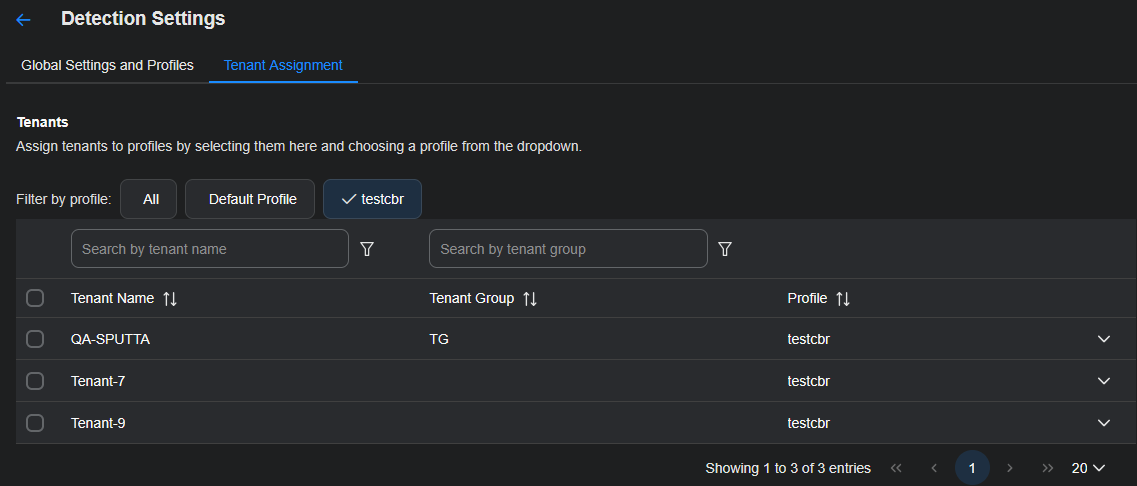
Task: Click the back arrow beside Detection Settings
Action: (x=23, y=20)
